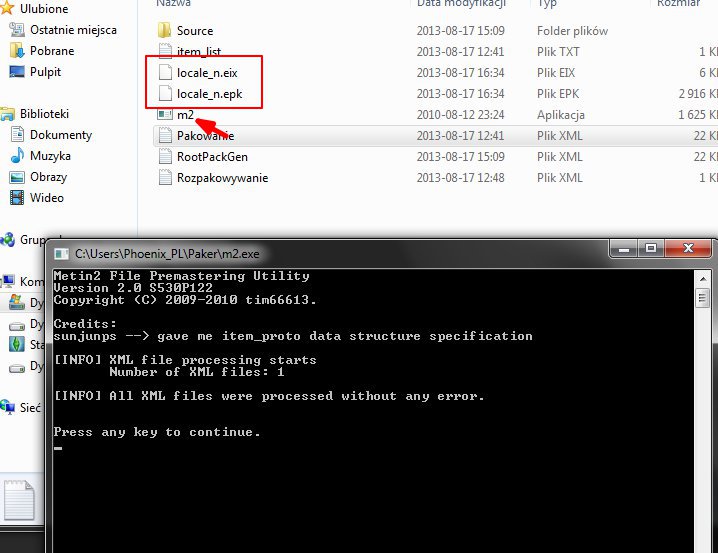Click the Pulpit desktop icon

[17, 72]
